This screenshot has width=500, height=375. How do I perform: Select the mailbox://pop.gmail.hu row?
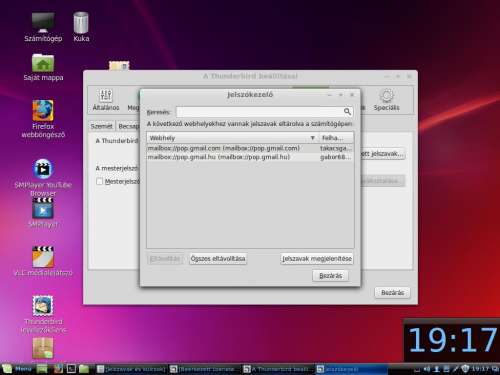250,157
